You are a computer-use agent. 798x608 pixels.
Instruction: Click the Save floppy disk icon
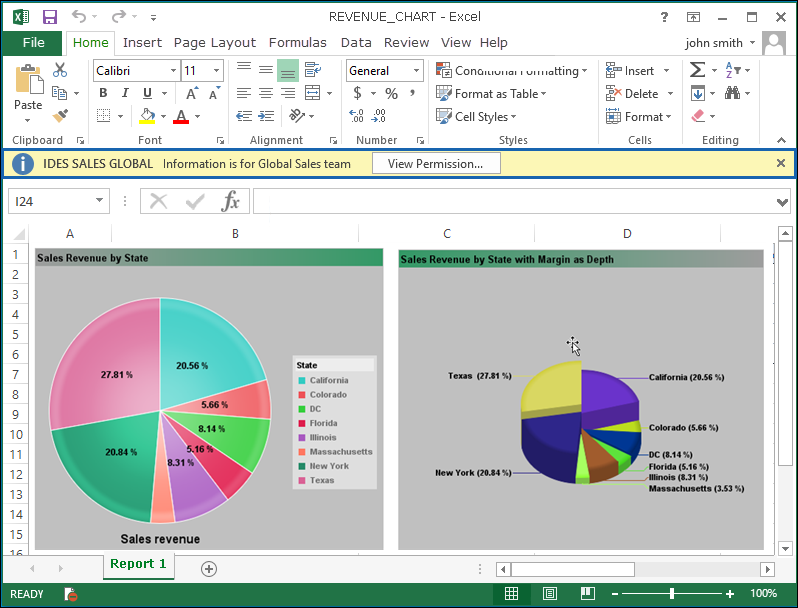coord(49,17)
